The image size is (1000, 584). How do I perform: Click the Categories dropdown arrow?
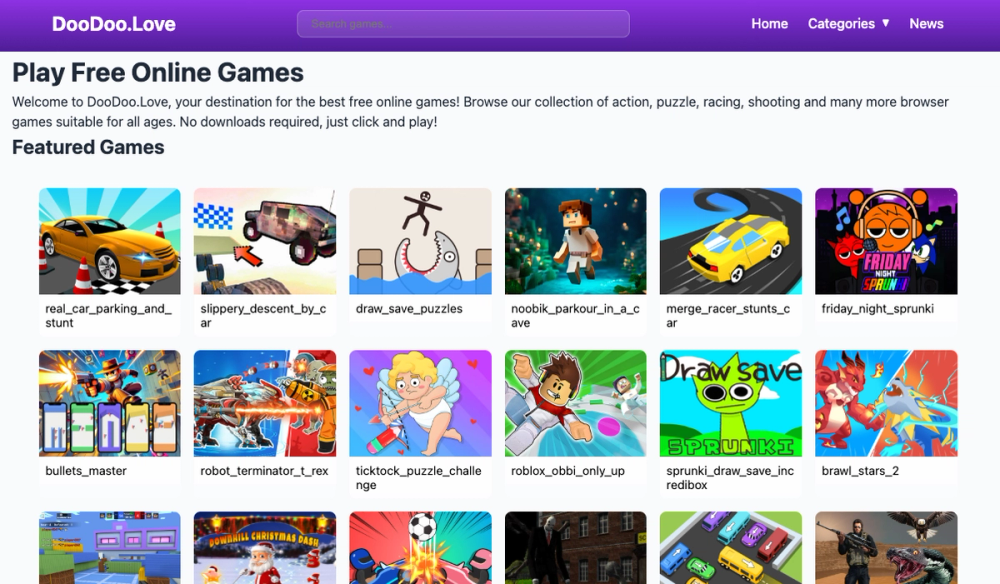click(x=885, y=24)
